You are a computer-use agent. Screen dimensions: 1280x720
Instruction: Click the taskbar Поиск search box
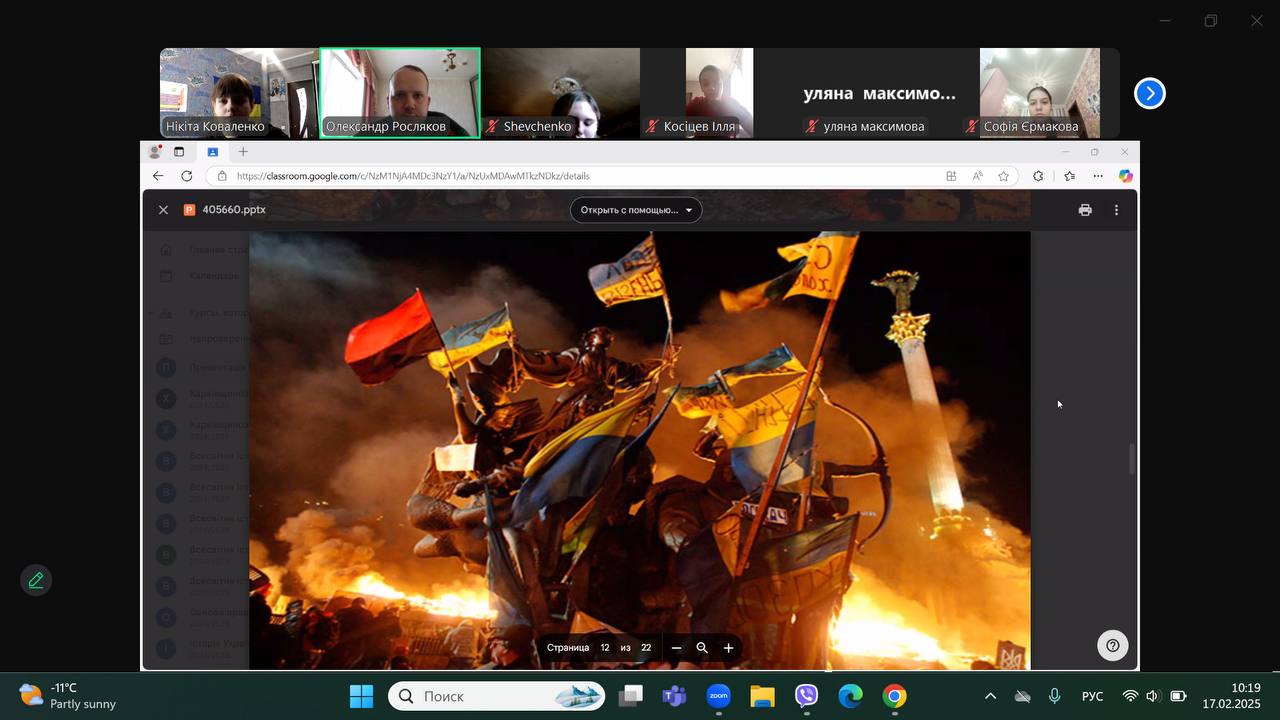[x=496, y=696]
